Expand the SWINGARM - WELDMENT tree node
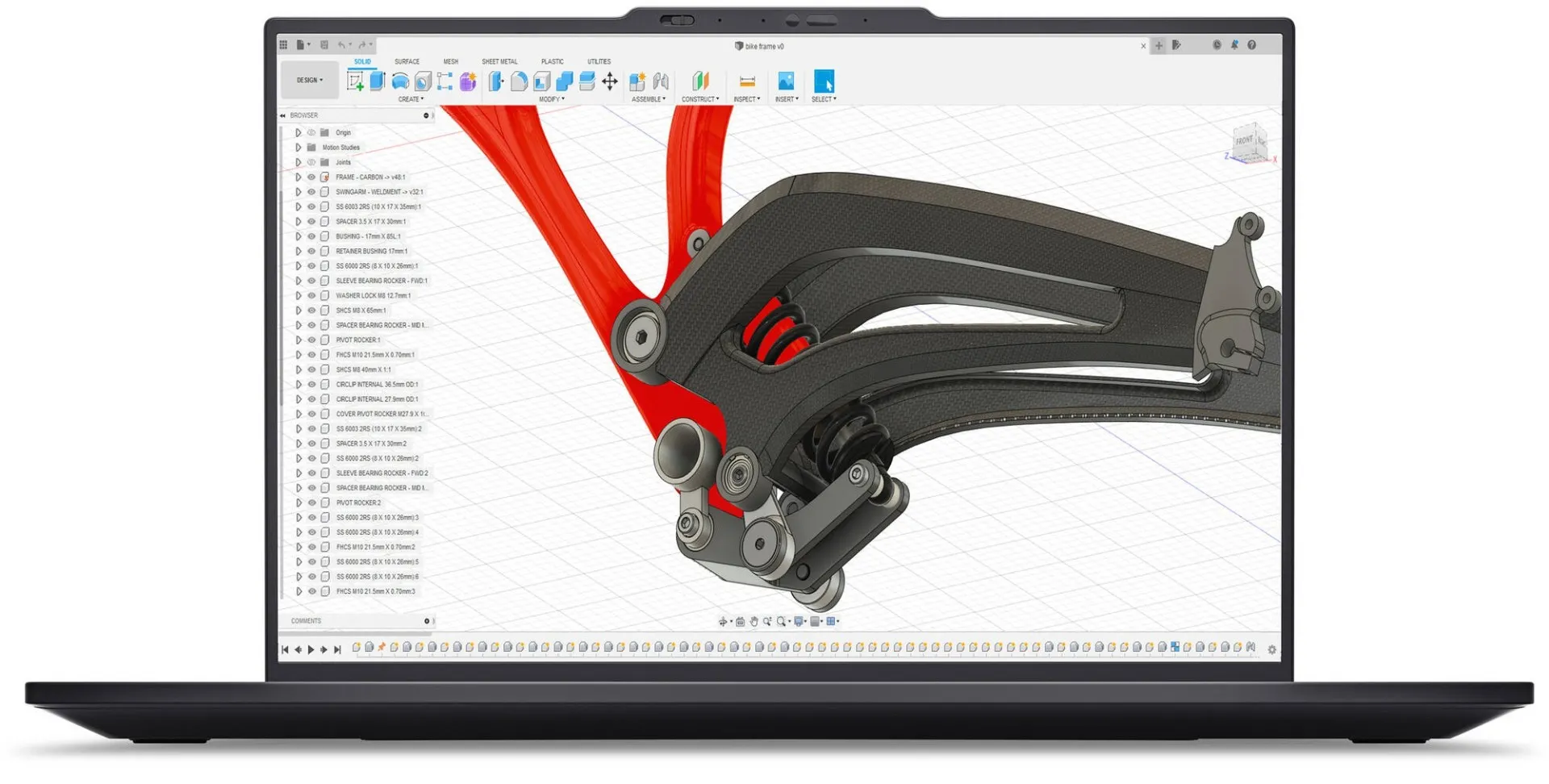1549x784 pixels. click(x=299, y=193)
